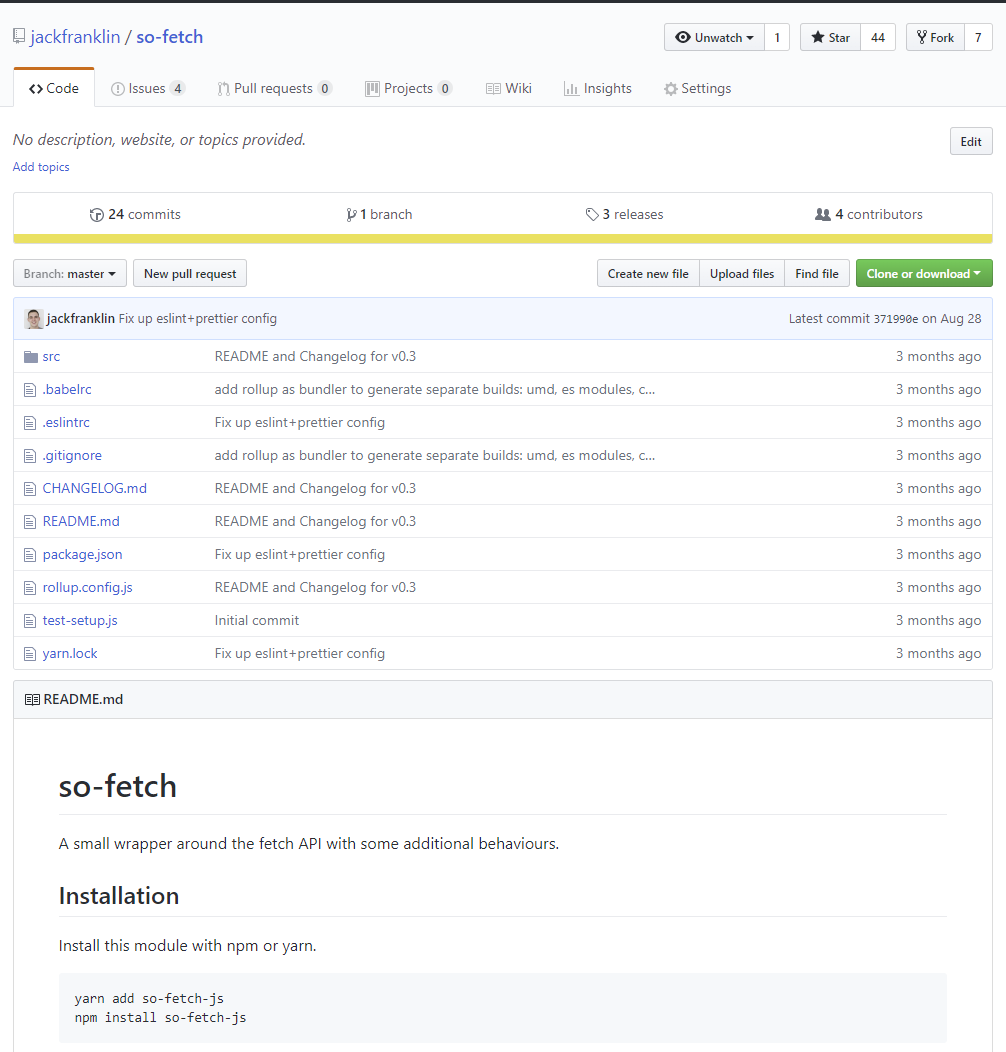Open the .babelrc file
Screen dimensions: 1006x1052
[x=67, y=390]
